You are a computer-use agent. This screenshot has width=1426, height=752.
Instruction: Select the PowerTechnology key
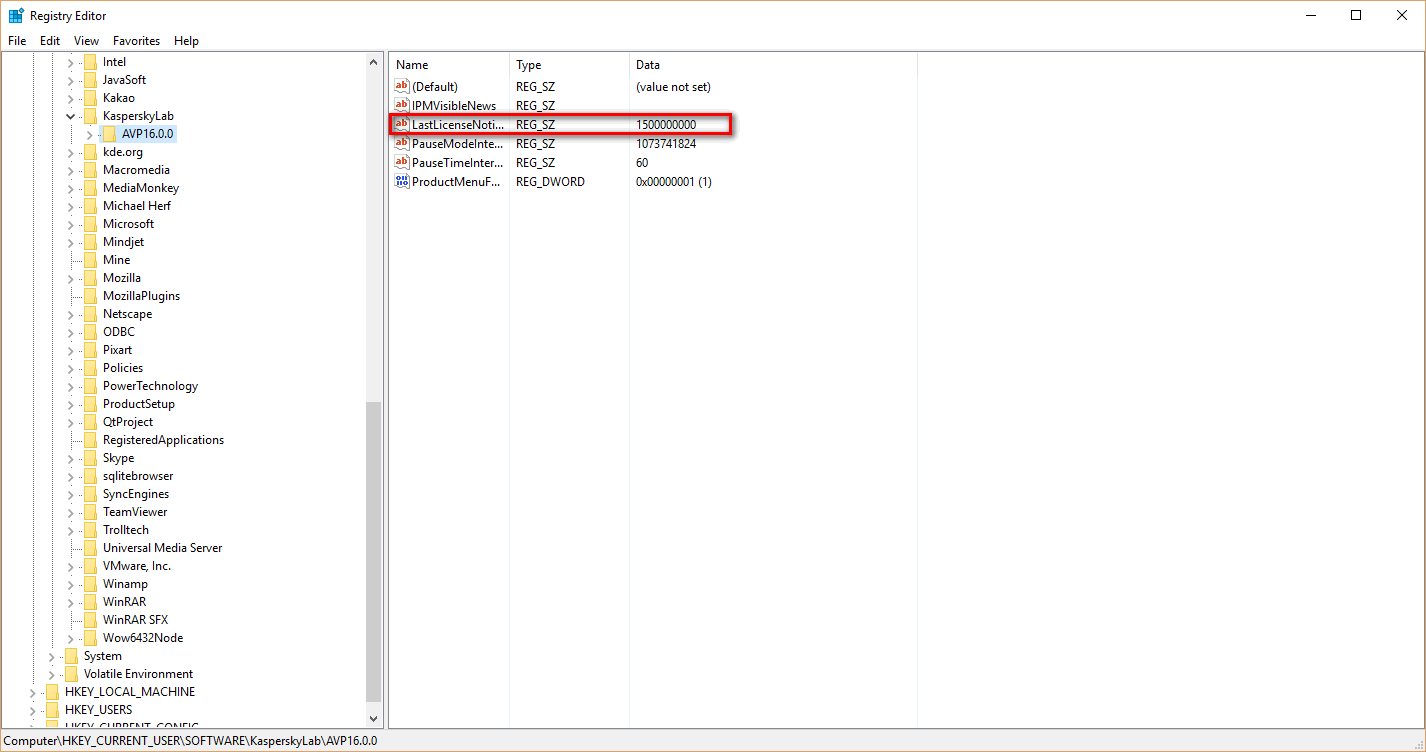coord(150,386)
